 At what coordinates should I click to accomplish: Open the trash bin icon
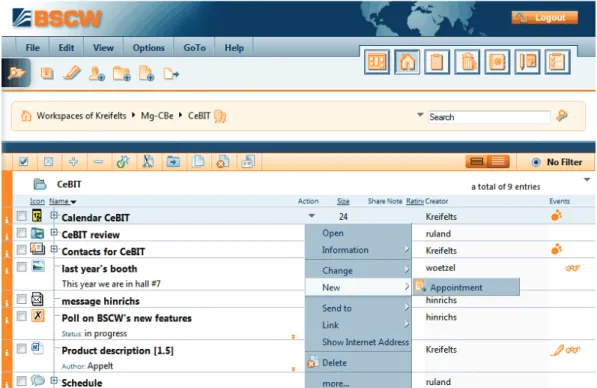click(x=467, y=62)
